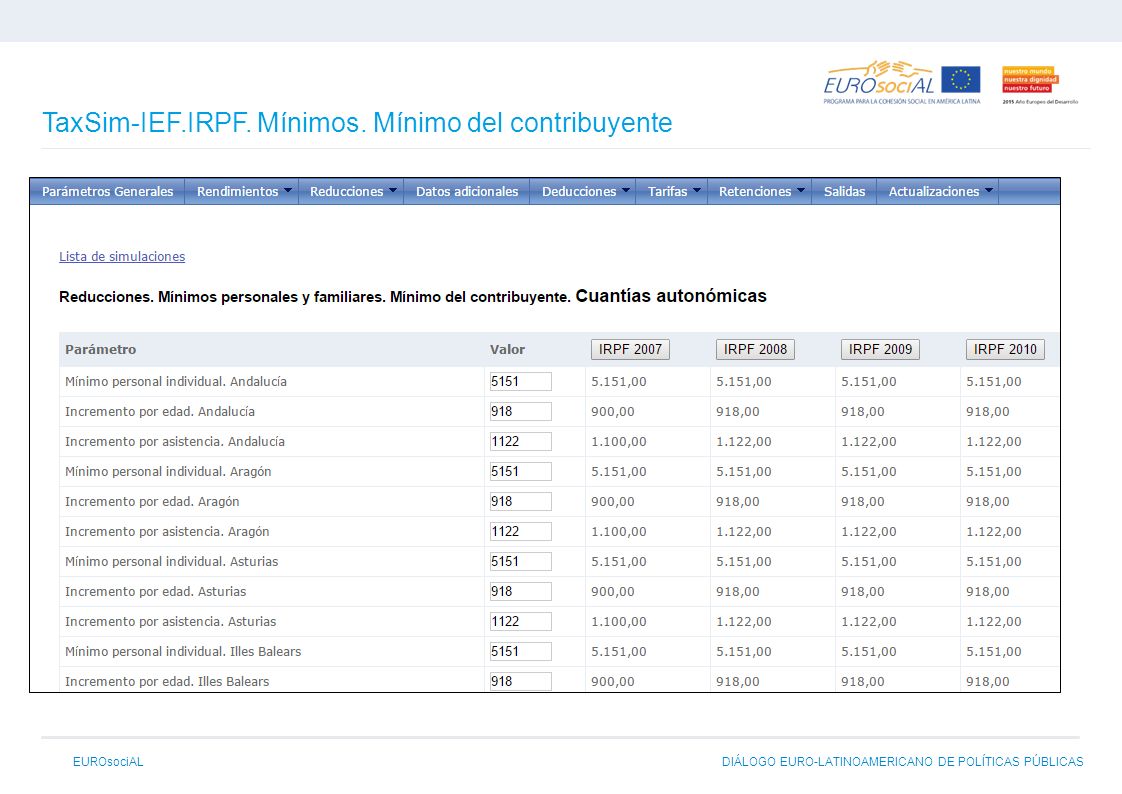
Task: Select value field for Mínimo personal individual. Andalucía
Action: 520,382
